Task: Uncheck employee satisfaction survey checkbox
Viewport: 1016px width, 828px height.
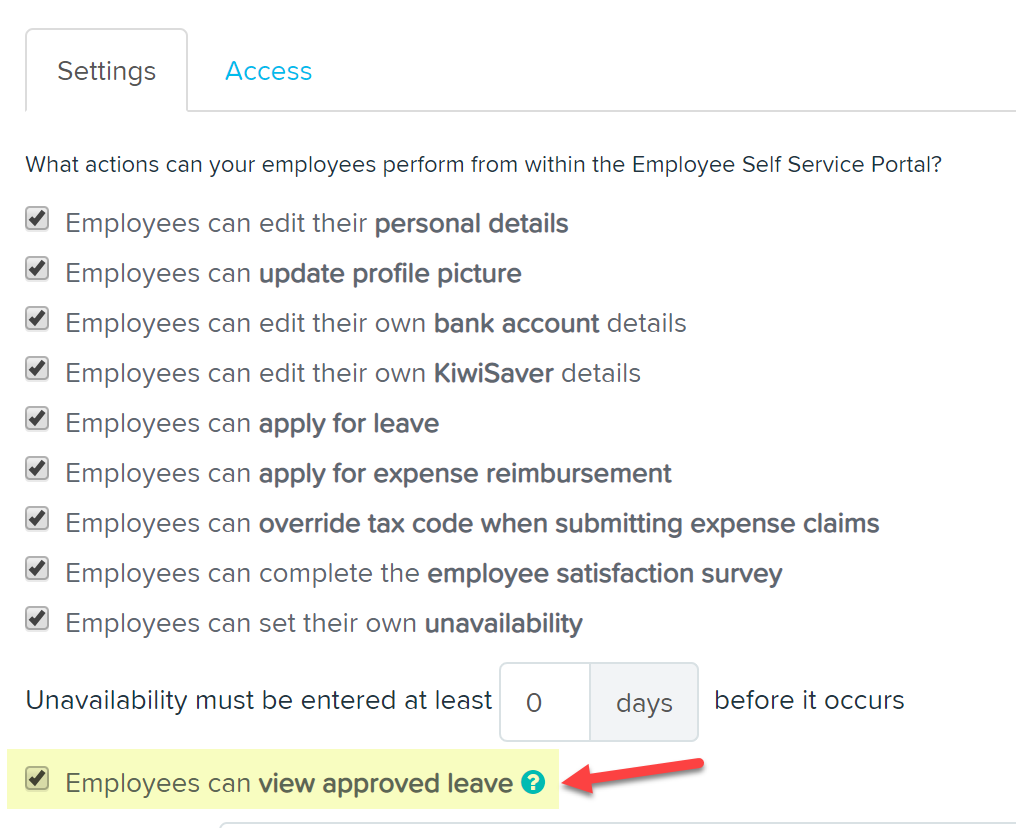Action: [37, 569]
